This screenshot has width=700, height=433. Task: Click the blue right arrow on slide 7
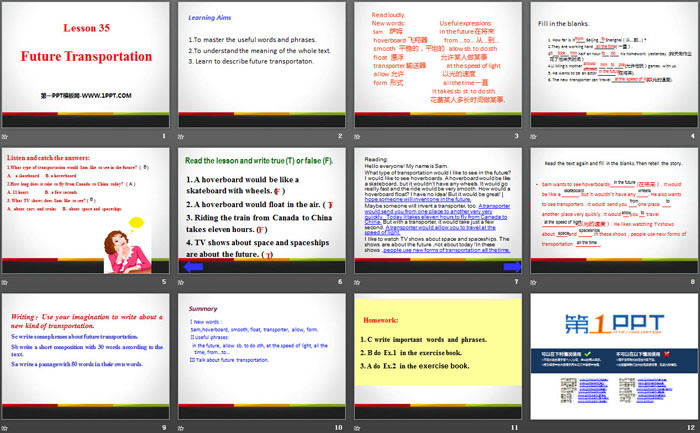point(510,266)
